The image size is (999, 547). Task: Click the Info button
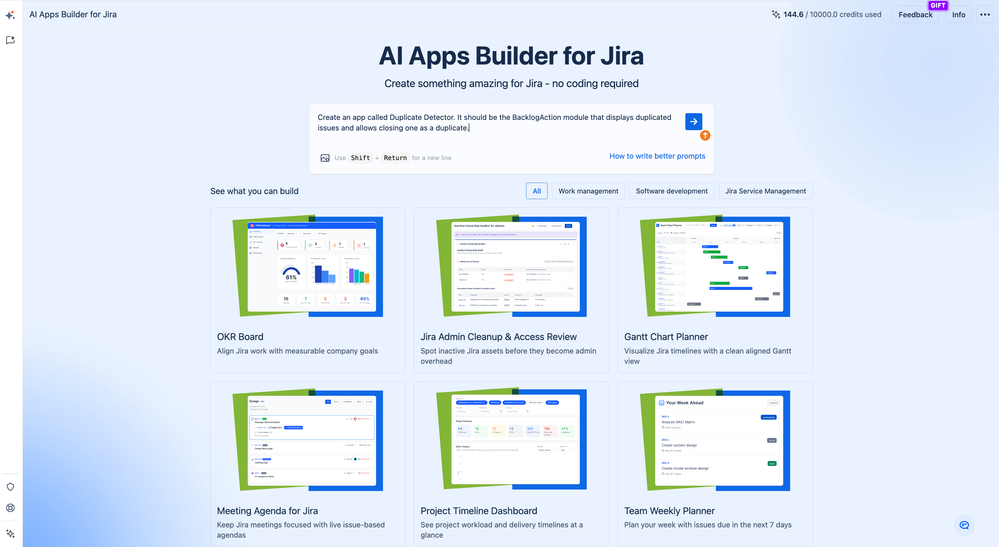[x=958, y=15]
